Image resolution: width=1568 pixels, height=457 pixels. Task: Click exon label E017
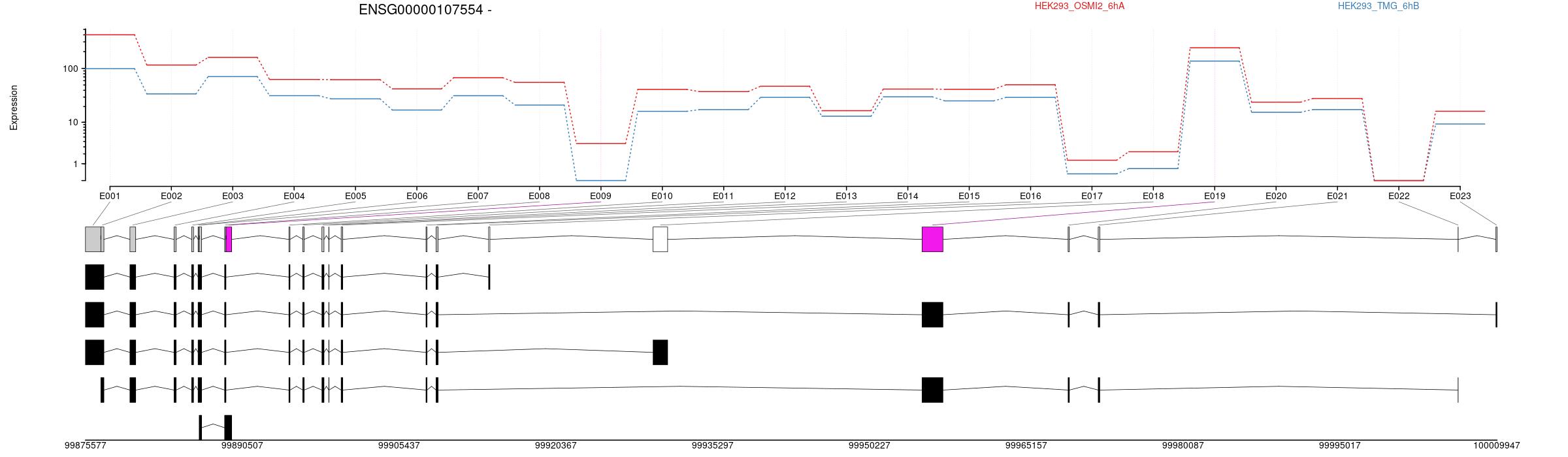[x=1092, y=196]
